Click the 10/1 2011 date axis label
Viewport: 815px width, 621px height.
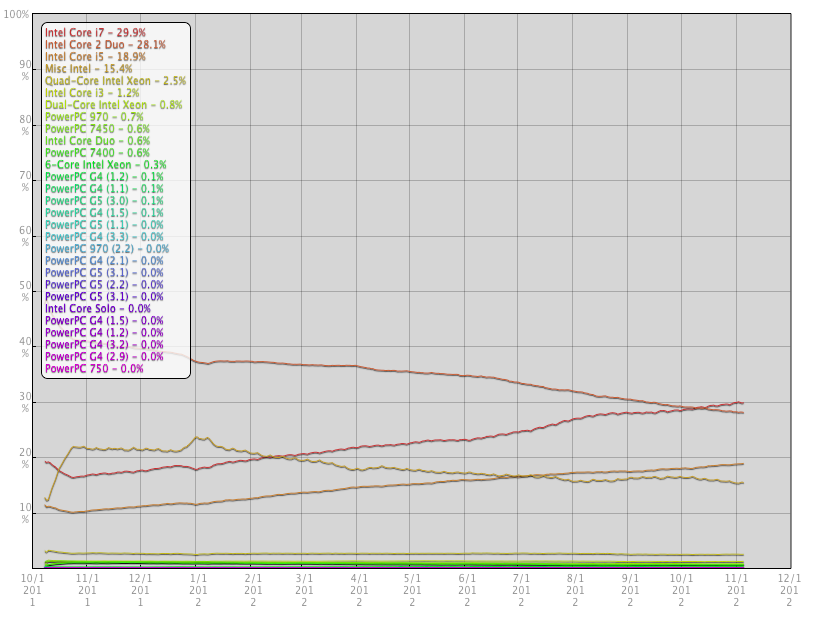coord(32,590)
